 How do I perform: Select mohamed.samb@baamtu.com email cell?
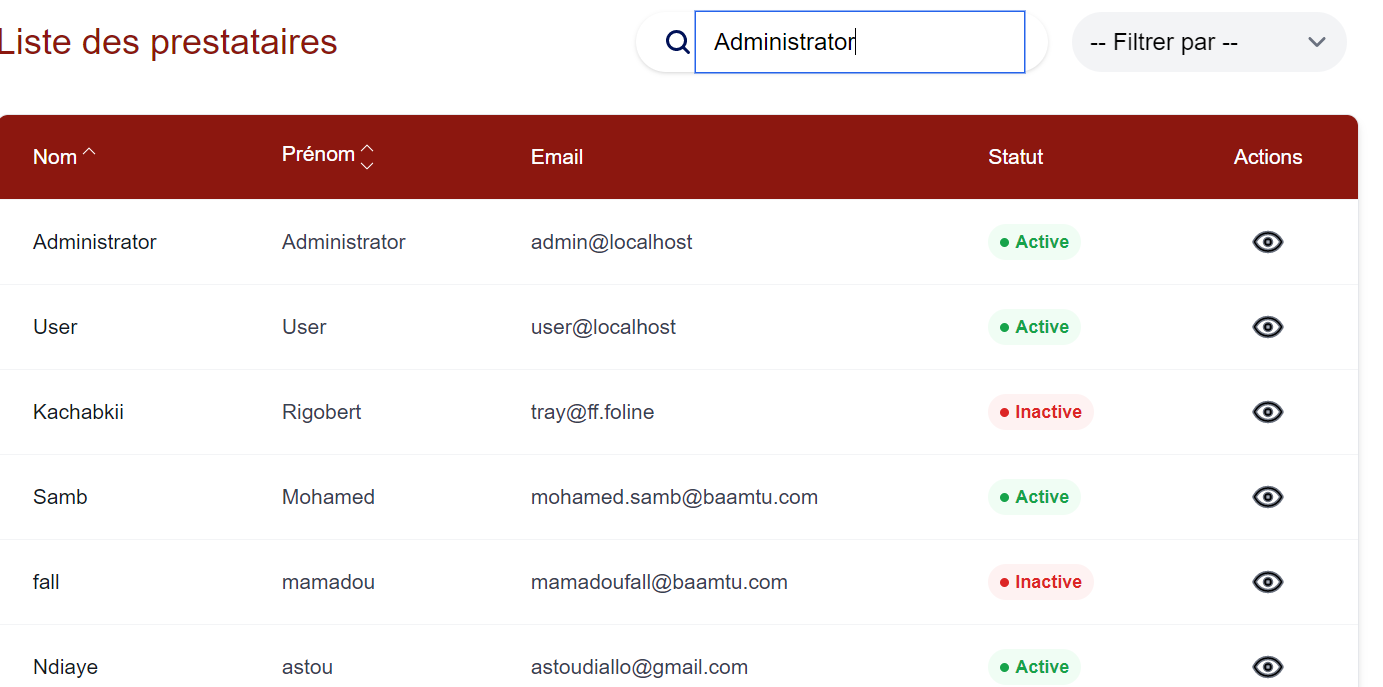(x=674, y=497)
